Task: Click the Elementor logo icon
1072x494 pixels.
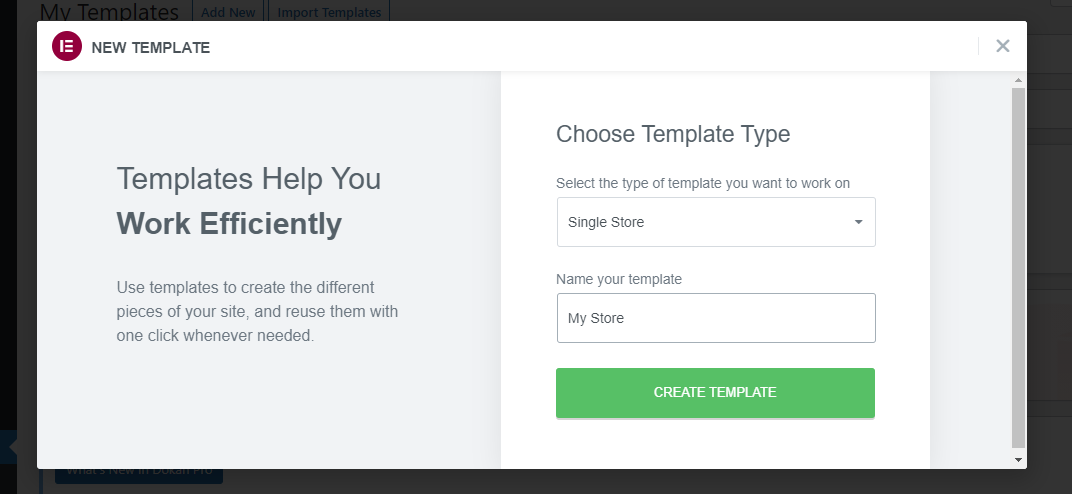Action: [67, 46]
